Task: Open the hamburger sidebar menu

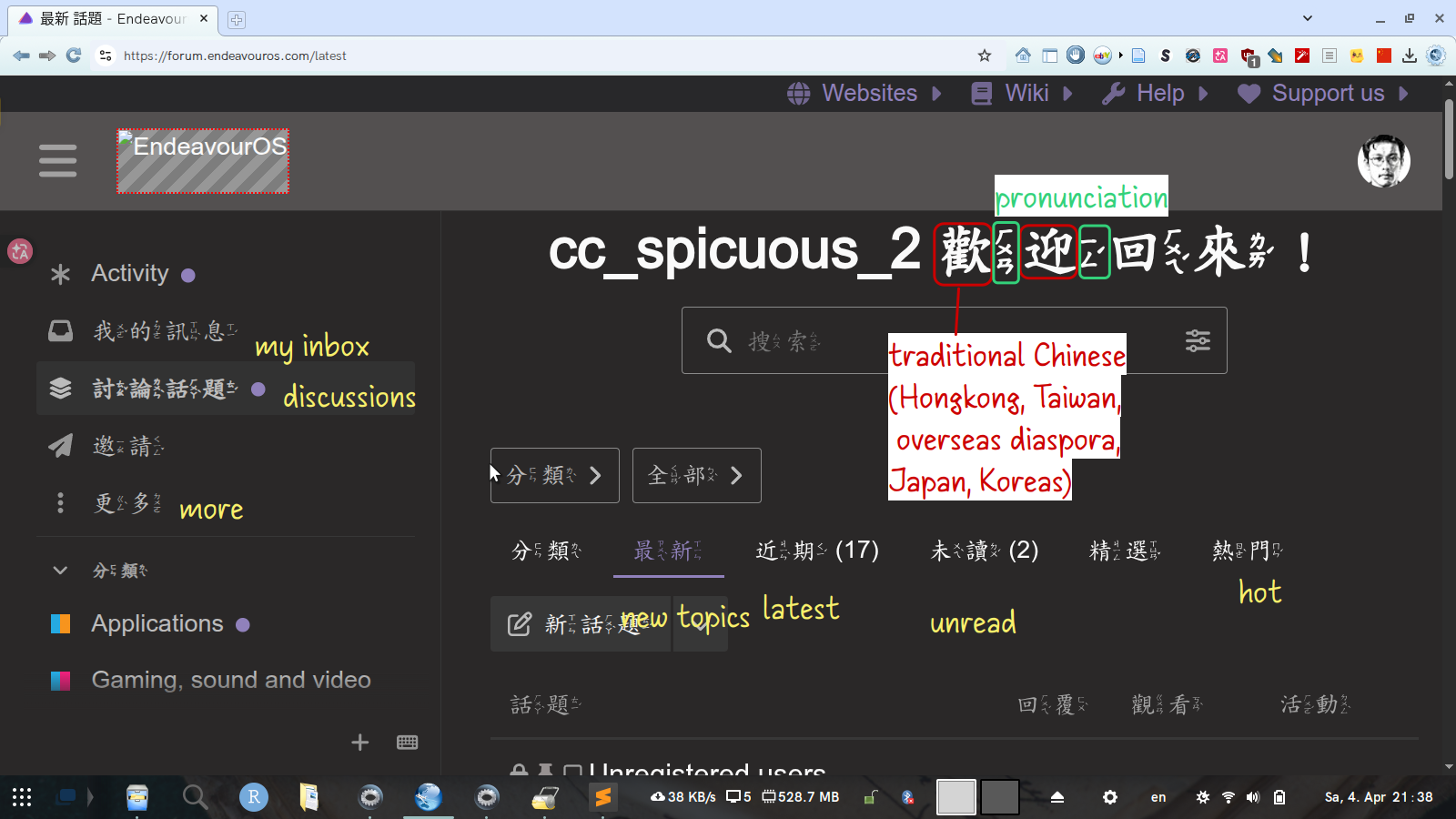Action: 57,161
